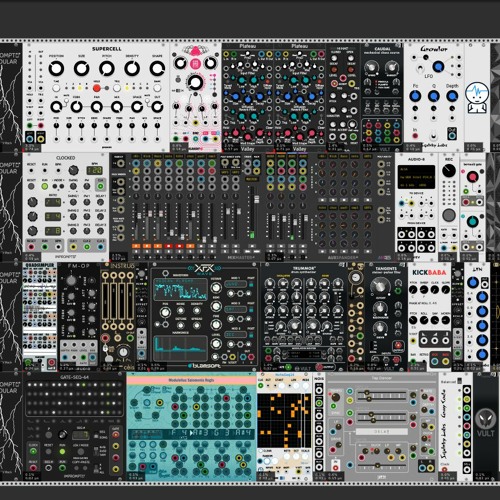This screenshot has width=500, height=500.
Task: Click the blue output jack on Supercell
Action: point(30,138)
